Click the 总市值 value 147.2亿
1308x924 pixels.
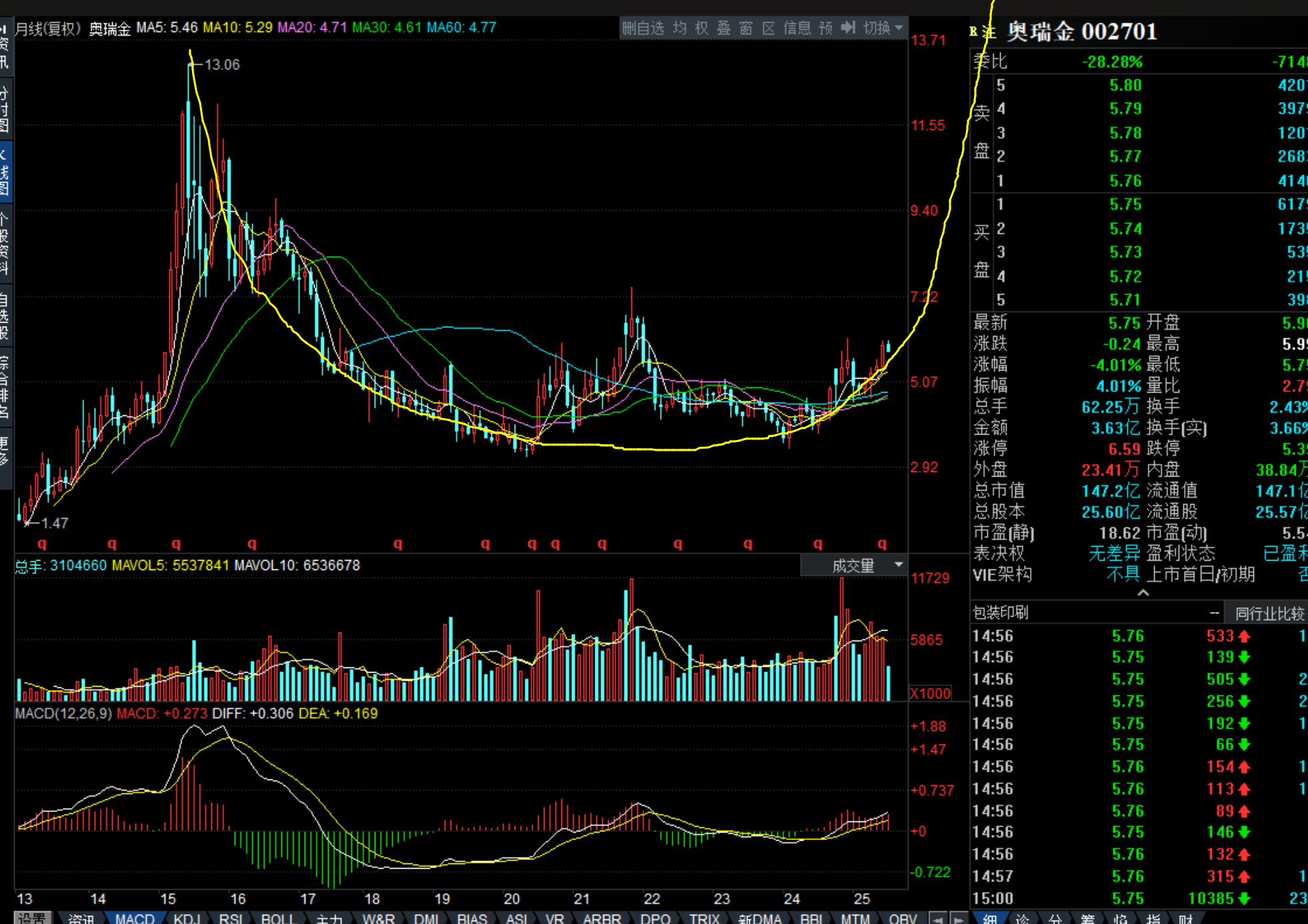pyautogui.click(x=1111, y=491)
